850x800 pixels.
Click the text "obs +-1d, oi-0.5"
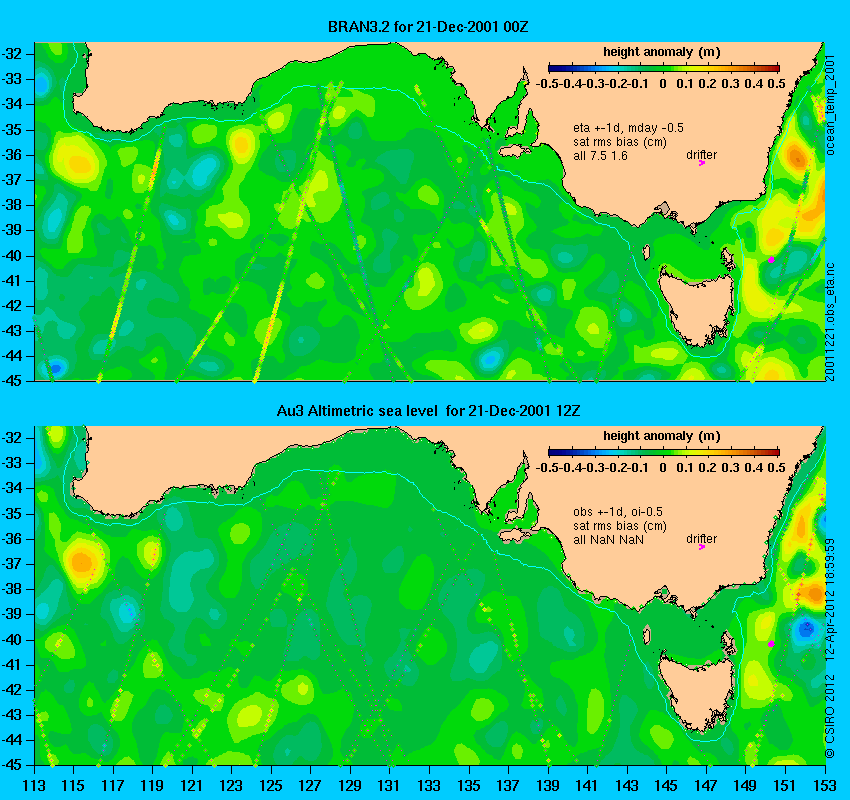pos(617,512)
